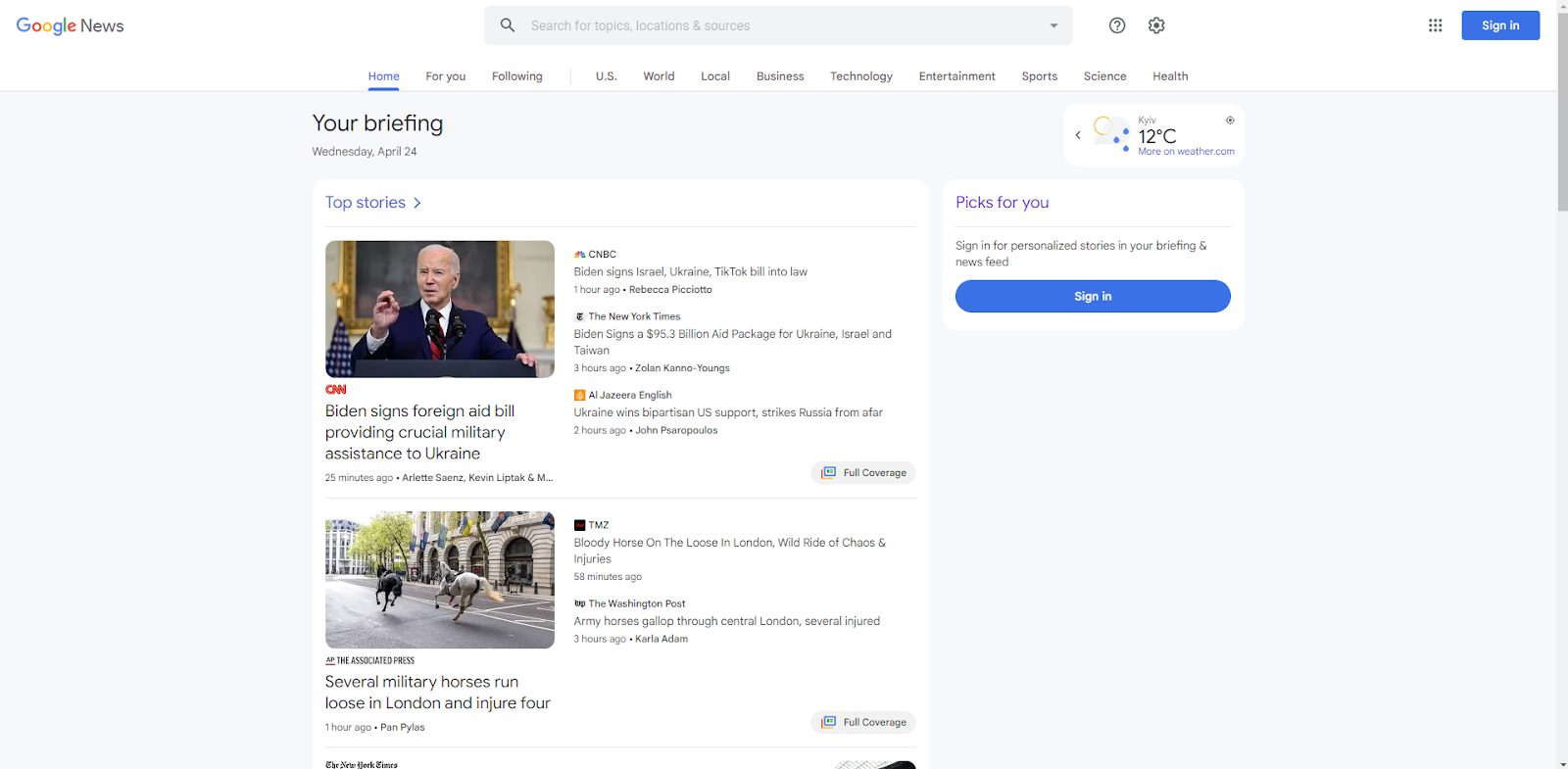Select the Home tab
The image size is (1568, 769).
click(383, 76)
